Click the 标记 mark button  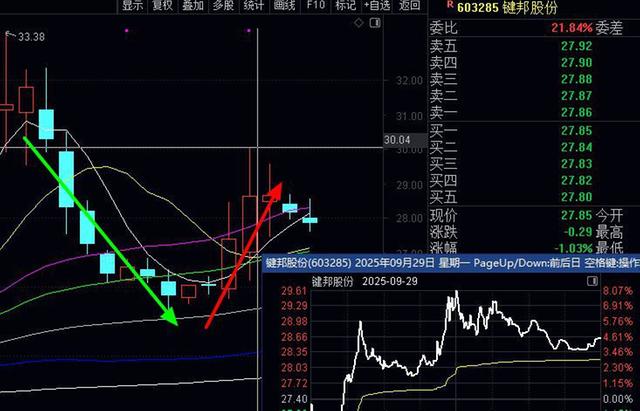pyautogui.click(x=345, y=5)
